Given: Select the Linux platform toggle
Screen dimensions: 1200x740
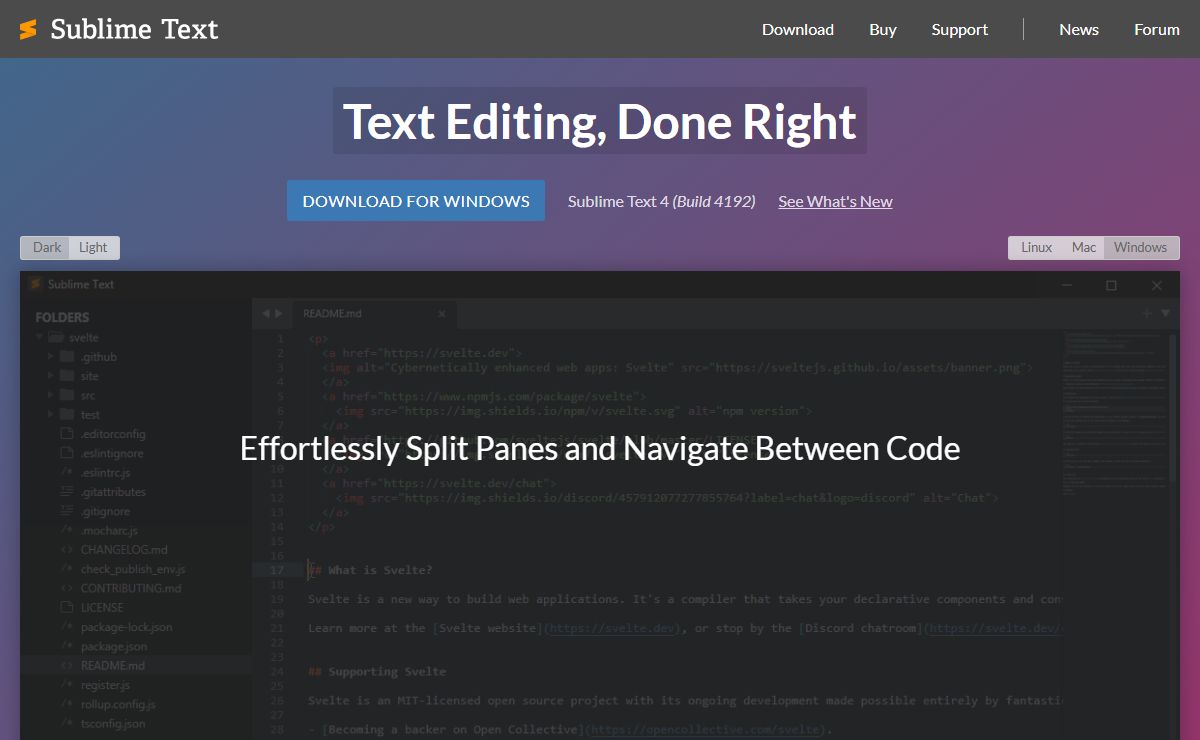Looking at the screenshot, I should tap(1036, 247).
